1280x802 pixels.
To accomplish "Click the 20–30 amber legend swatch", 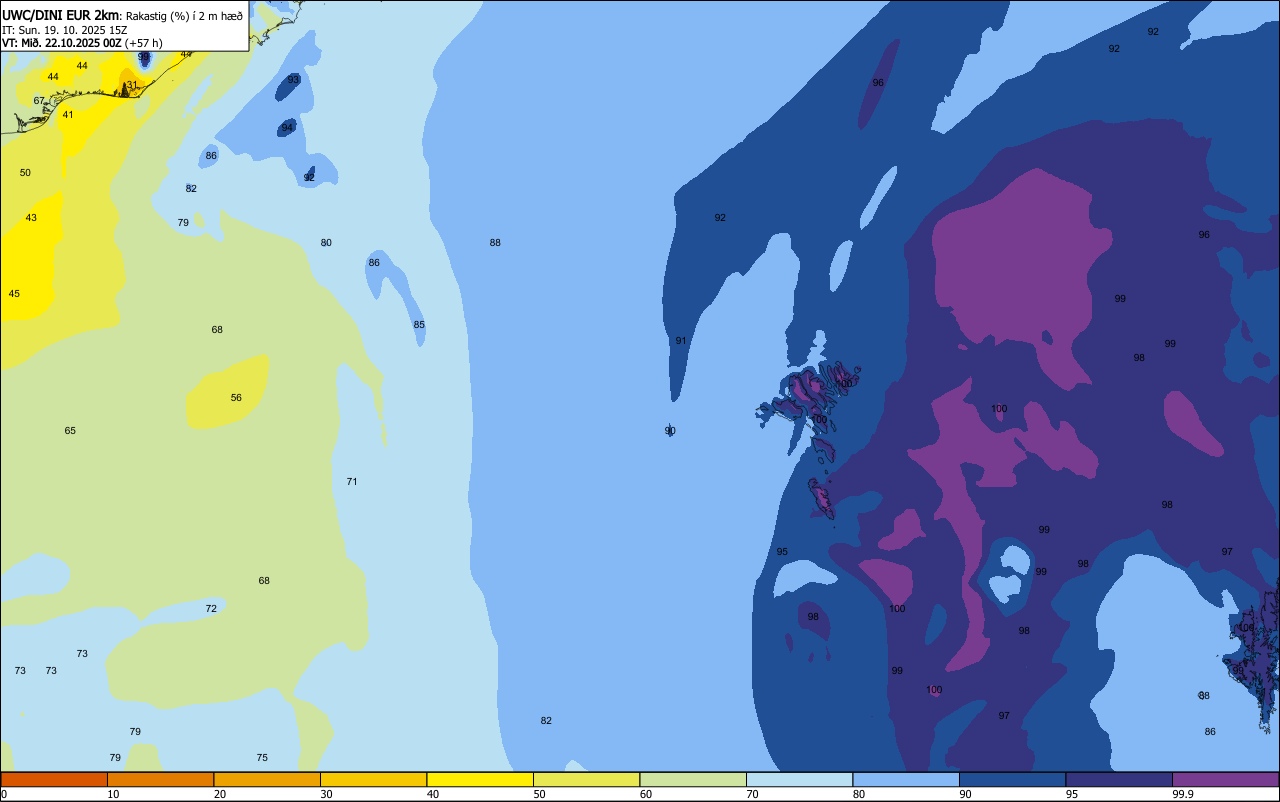I will pyautogui.click(x=267, y=779).
